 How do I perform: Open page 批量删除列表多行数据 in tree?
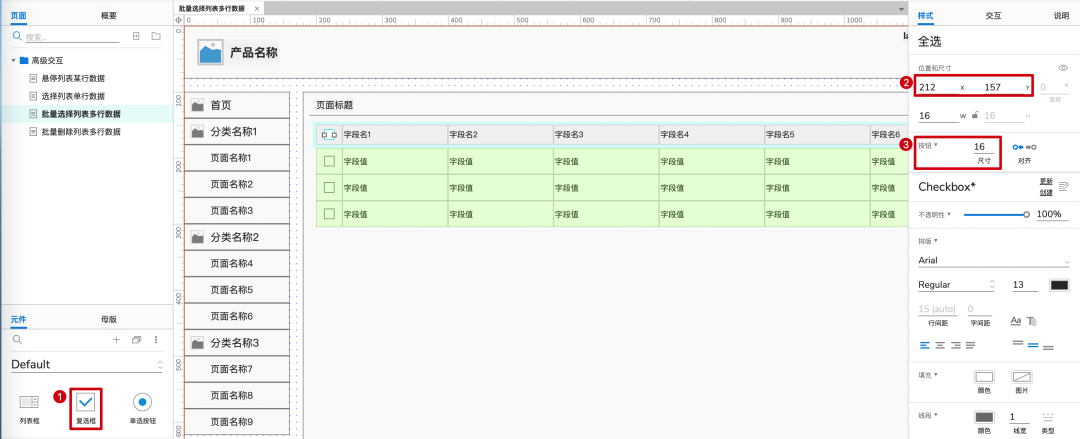(81, 132)
